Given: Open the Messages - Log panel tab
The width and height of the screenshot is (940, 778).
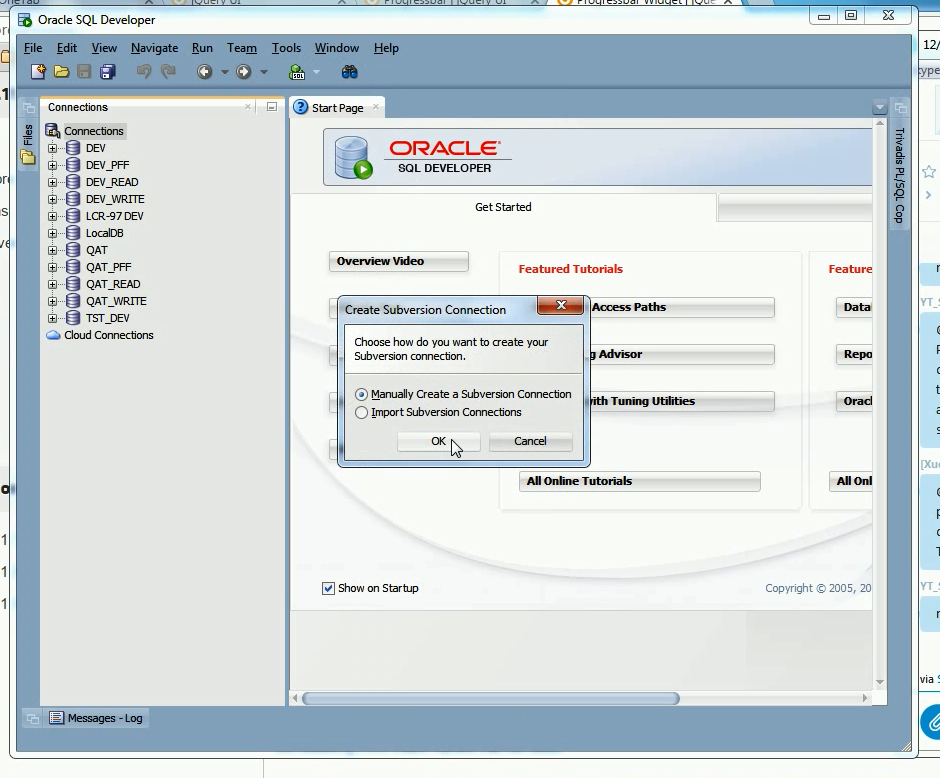Looking at the screenshot, I should (96, 718).
